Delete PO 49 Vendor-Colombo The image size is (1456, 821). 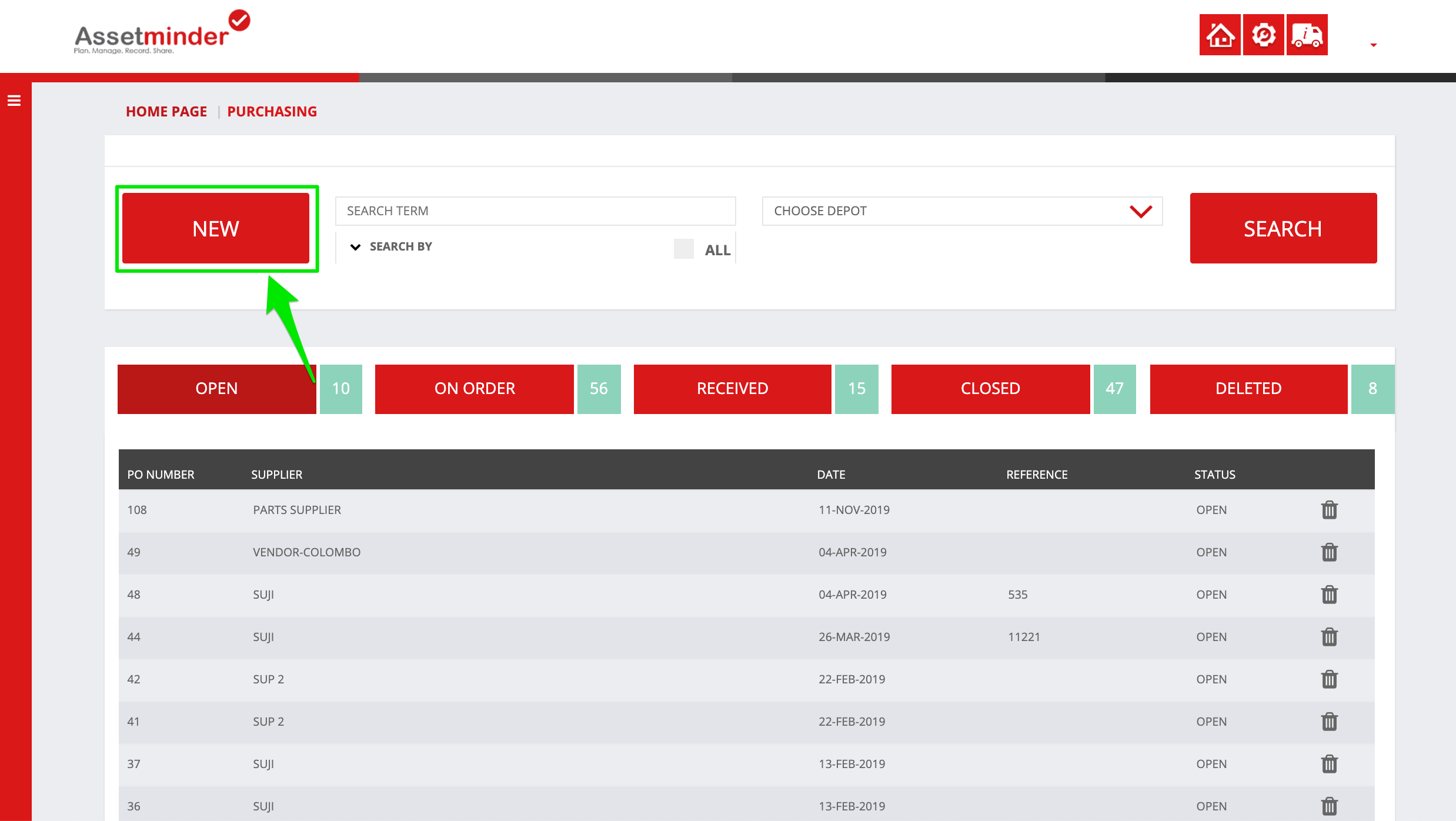(1329, 552)
